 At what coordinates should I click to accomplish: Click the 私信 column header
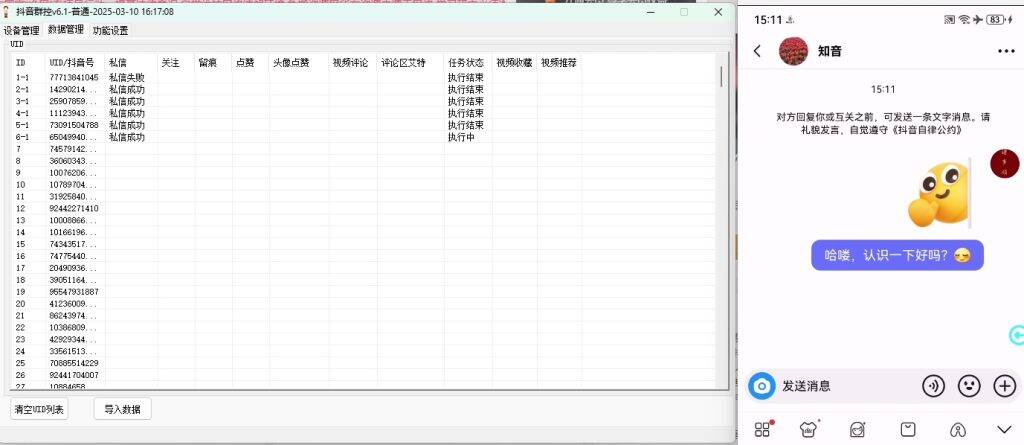point(118,62)
